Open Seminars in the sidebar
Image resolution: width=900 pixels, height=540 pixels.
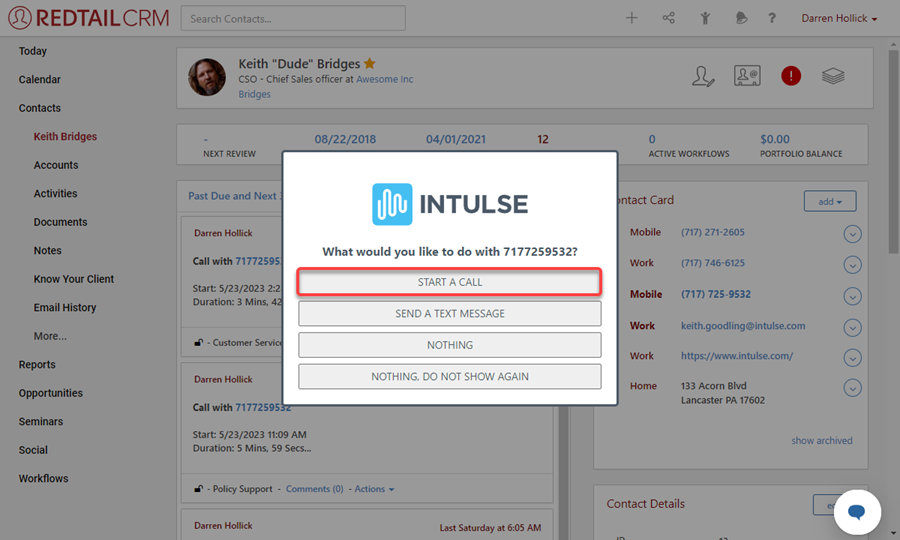click(41, 422)
